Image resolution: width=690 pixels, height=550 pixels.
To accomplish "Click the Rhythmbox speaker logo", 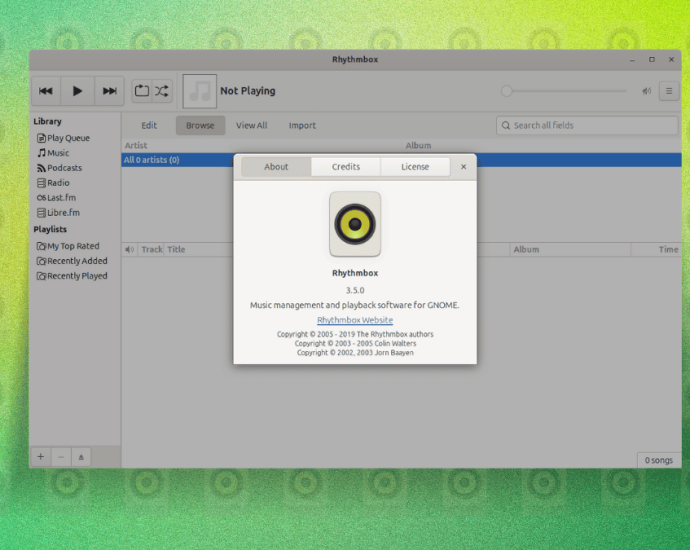I will (355, 224).
